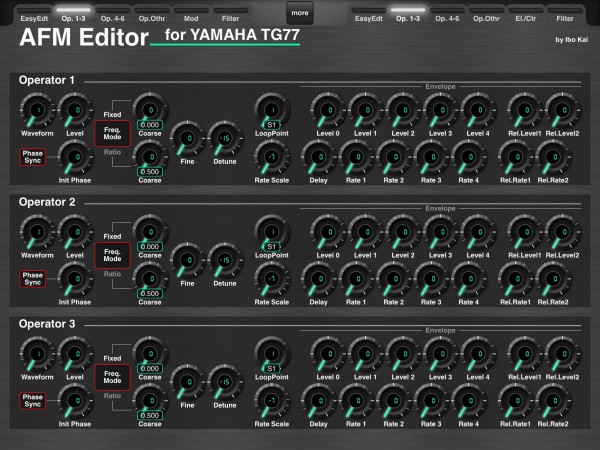Image resolution: width=600 pixels, height=450 pixels.
Task: Open the left Op.Othr tab
Action: pos(152,15)
